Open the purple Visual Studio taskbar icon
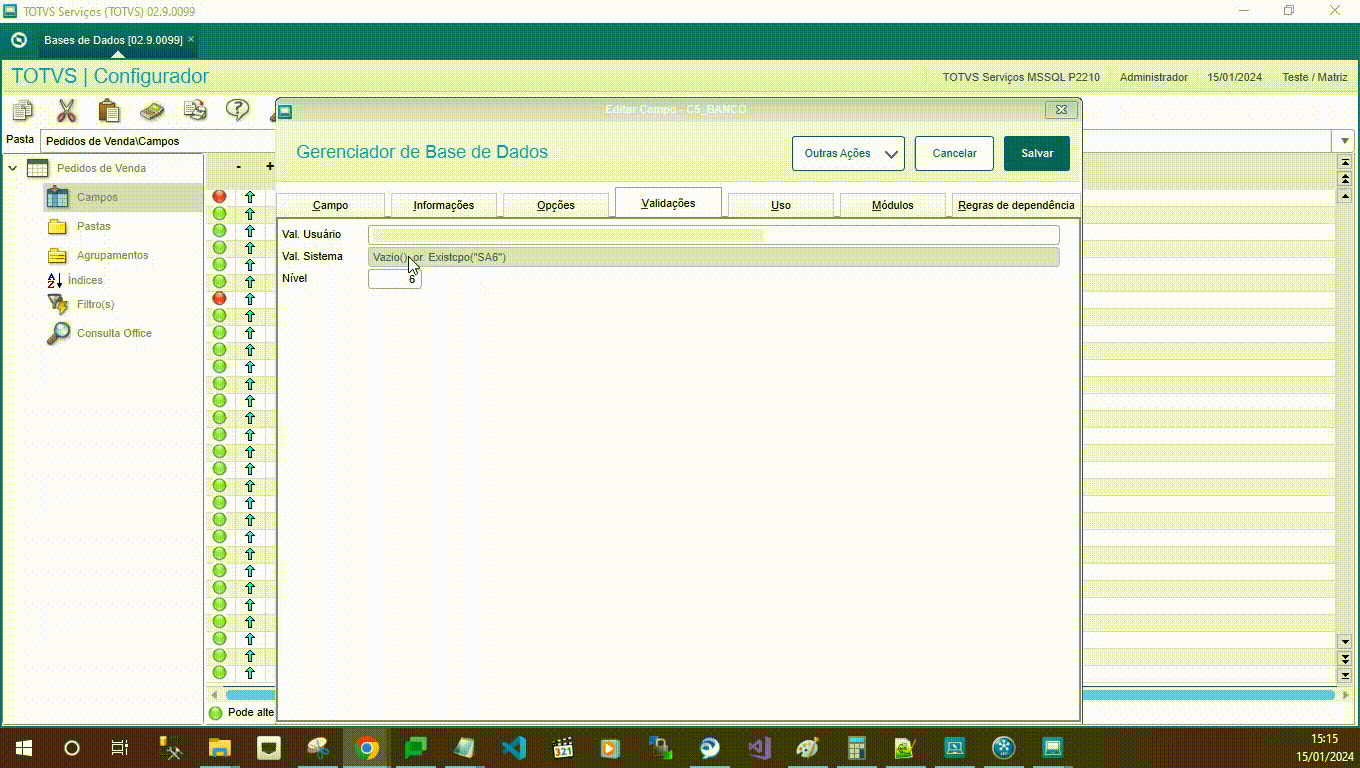 point(759,747)
